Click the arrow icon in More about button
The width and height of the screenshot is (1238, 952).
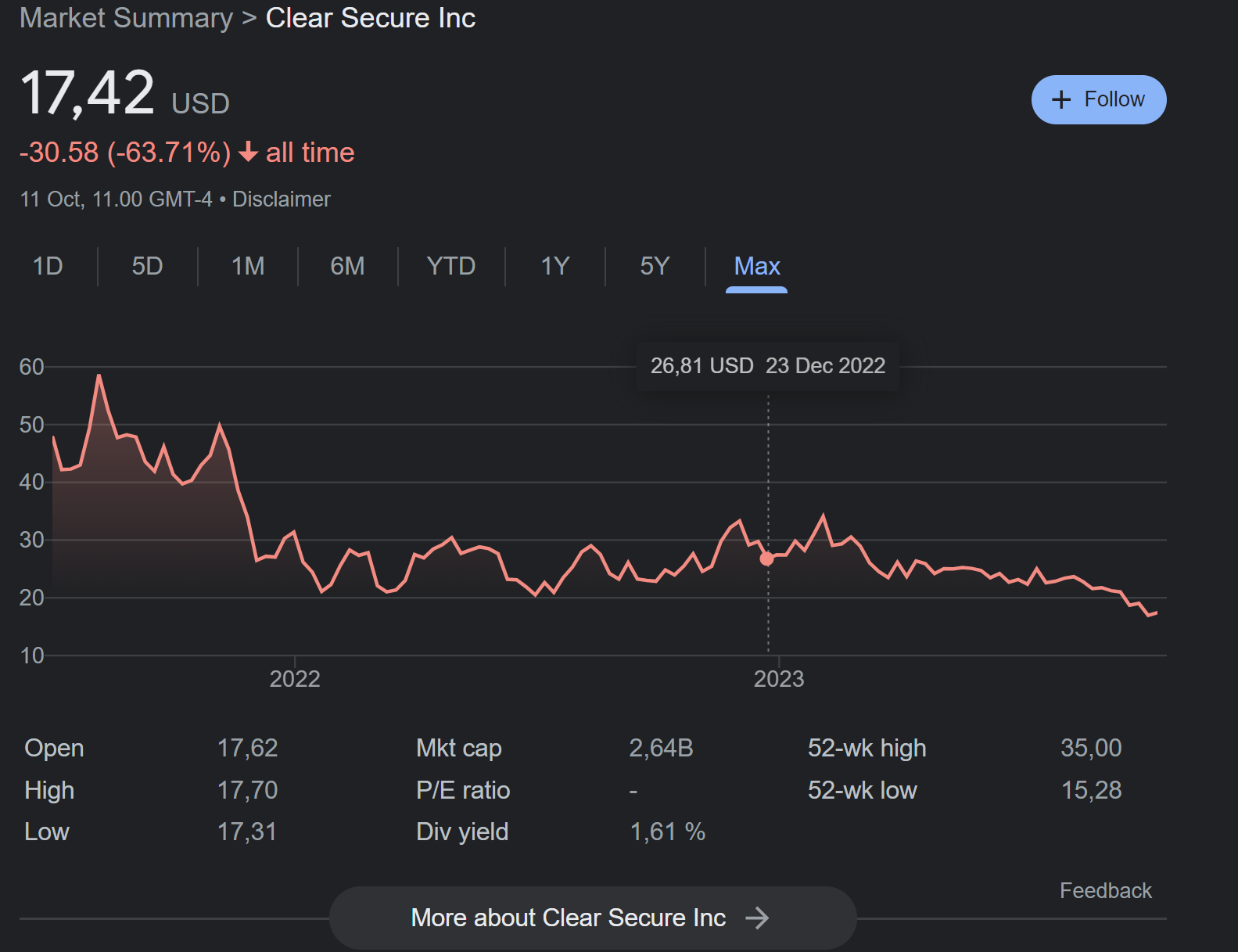(x=757, y=918)
